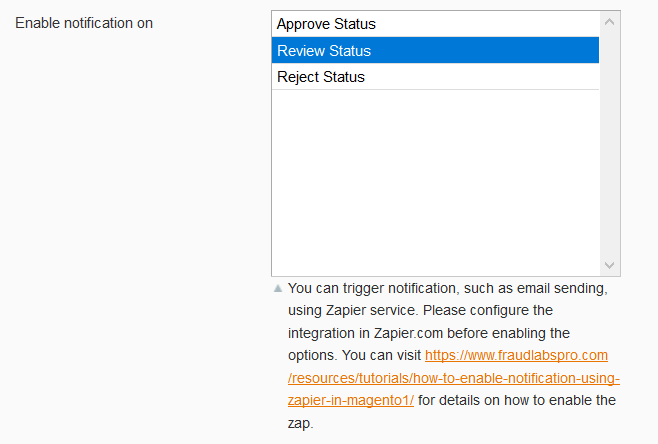Follow the zapier-in-magento1/ link segment

click(351, 400)
